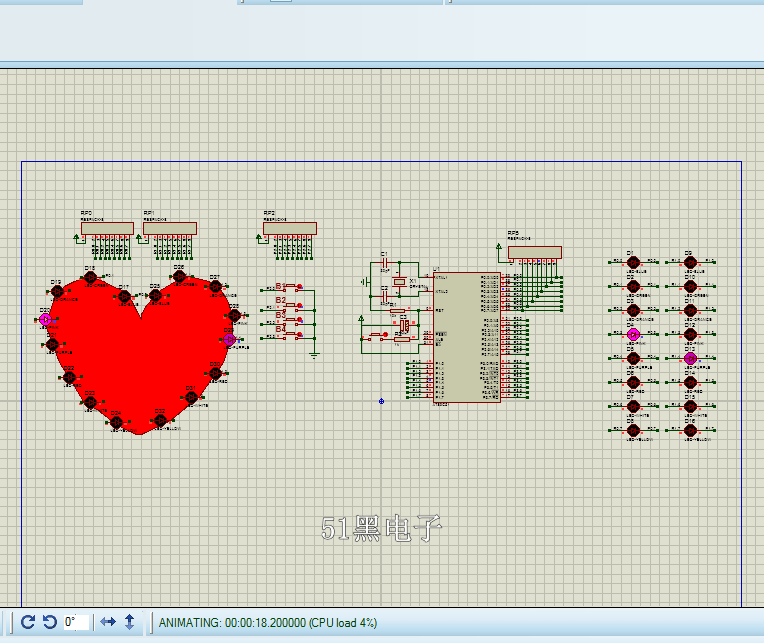Select LED D19 on the heart
Screen dimensions: 764x643
tap(57, 291)
